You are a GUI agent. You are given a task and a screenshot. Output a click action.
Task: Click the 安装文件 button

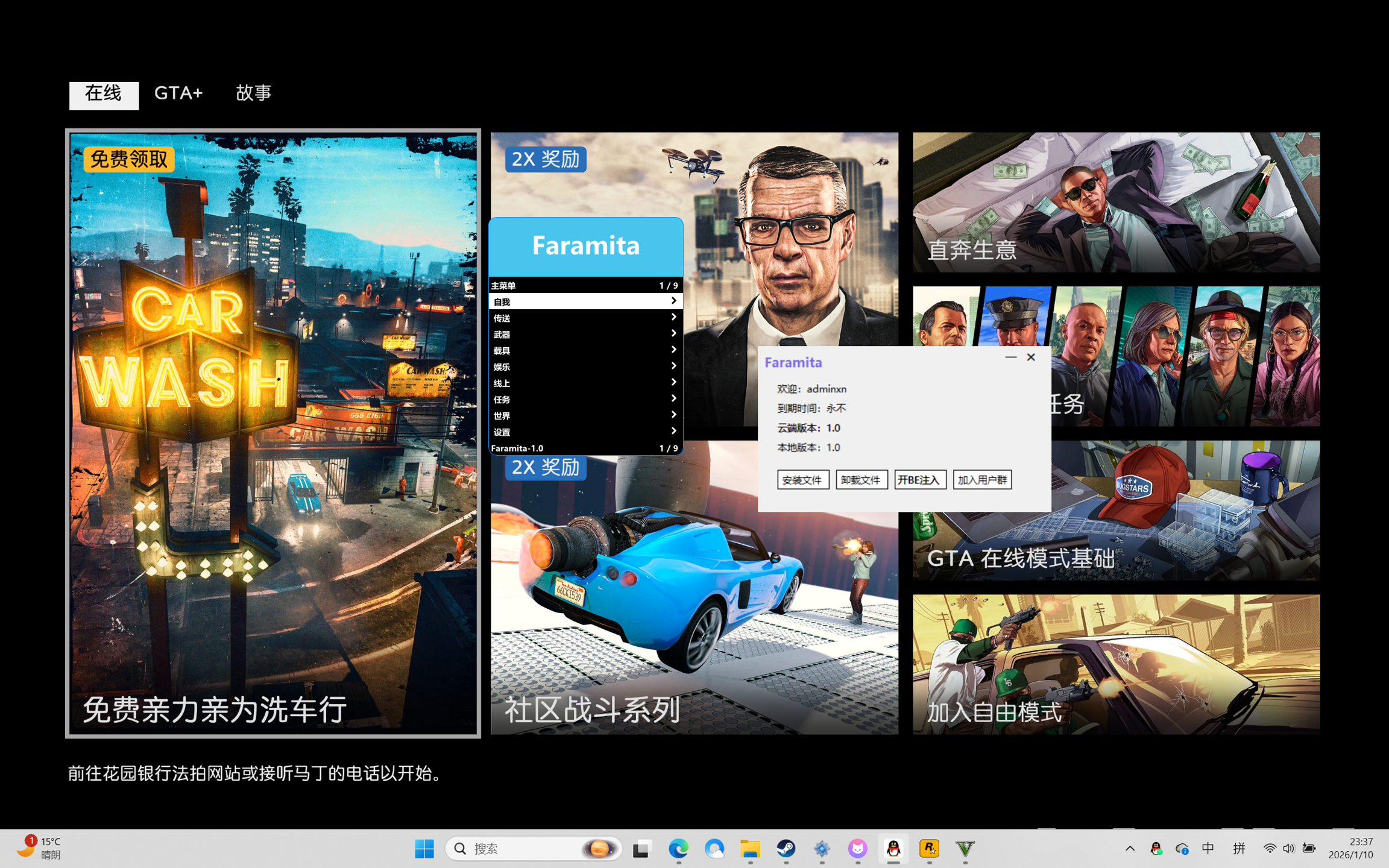point(802,479)
